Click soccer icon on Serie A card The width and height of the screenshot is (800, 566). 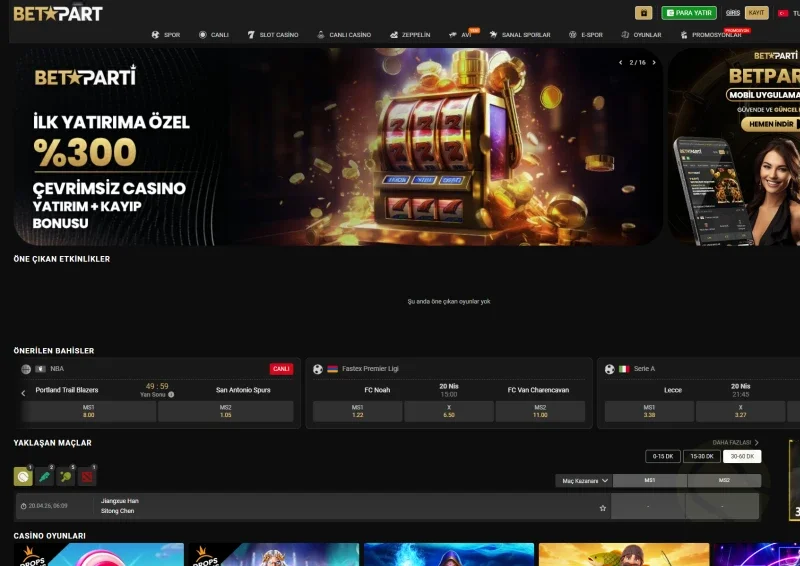tap(610, 369)
